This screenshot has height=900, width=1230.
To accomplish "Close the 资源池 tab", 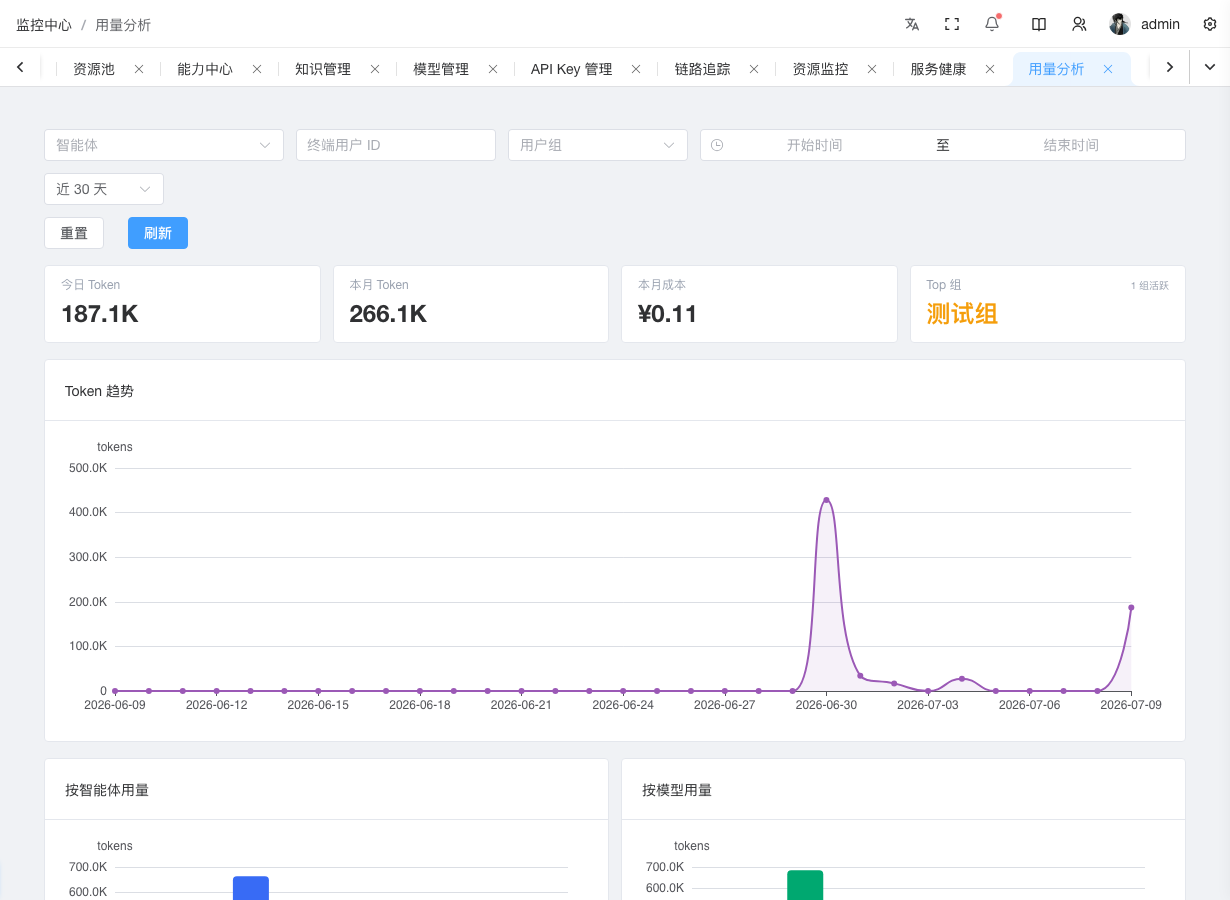I will 139,69.
